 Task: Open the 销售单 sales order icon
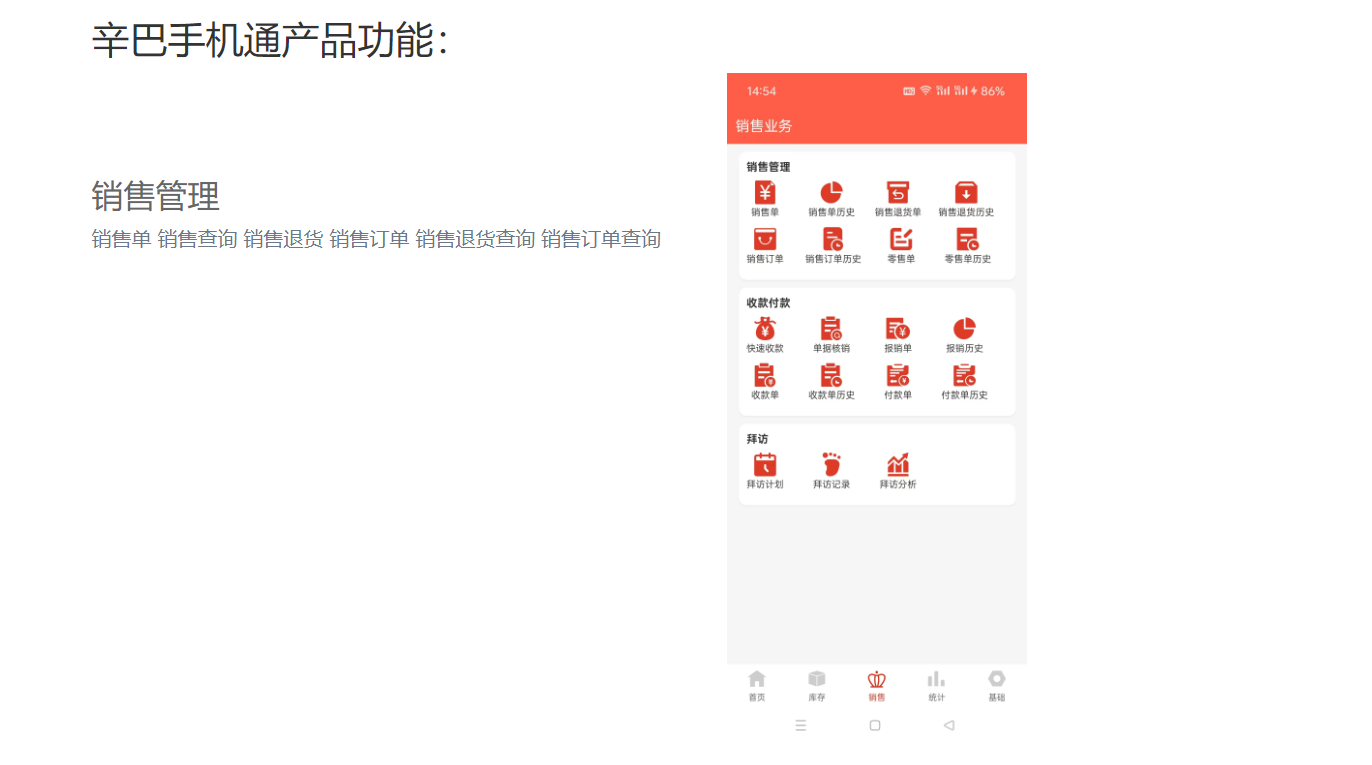tap(765, 193)
